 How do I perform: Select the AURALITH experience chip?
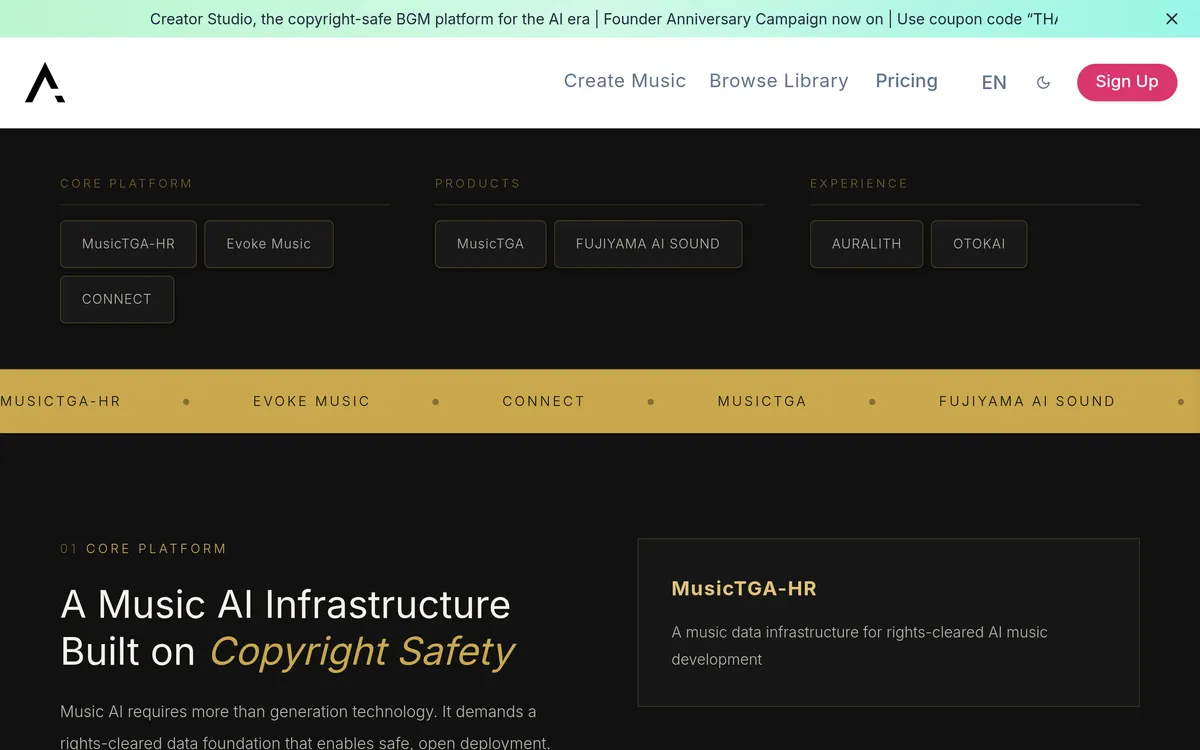click(x=866, y=244)
